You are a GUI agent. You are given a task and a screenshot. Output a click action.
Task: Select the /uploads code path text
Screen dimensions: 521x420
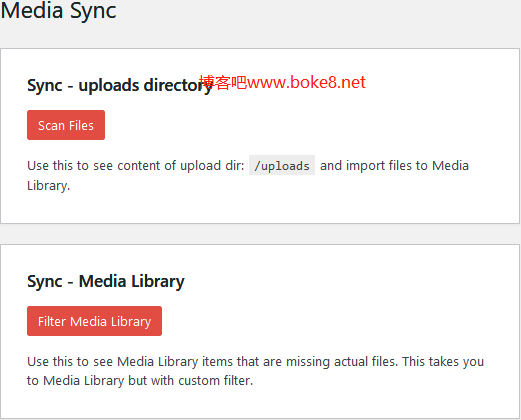(282, 166)
